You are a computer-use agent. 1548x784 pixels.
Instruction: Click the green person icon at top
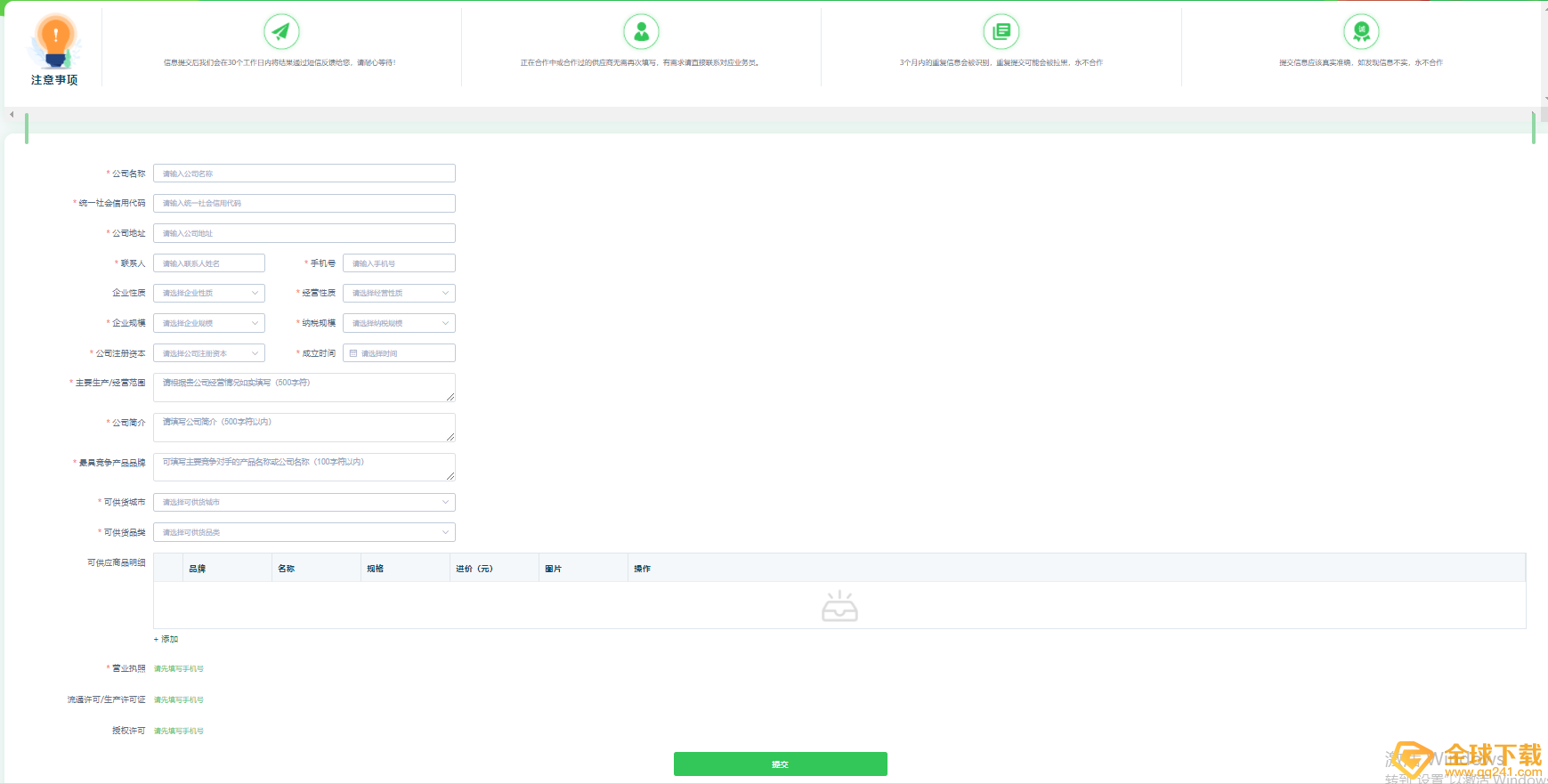641,32
